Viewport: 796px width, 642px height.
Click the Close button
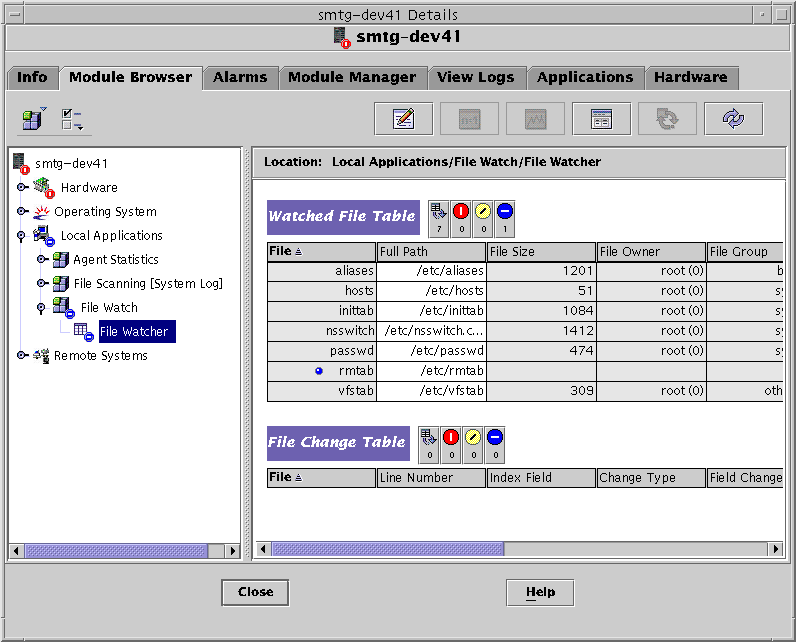coord(255,592)
